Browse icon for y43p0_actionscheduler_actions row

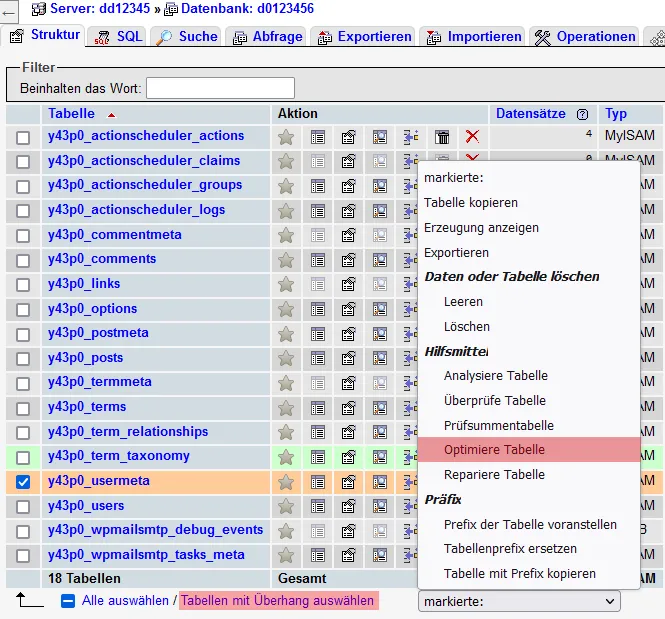tap(318, 137)
